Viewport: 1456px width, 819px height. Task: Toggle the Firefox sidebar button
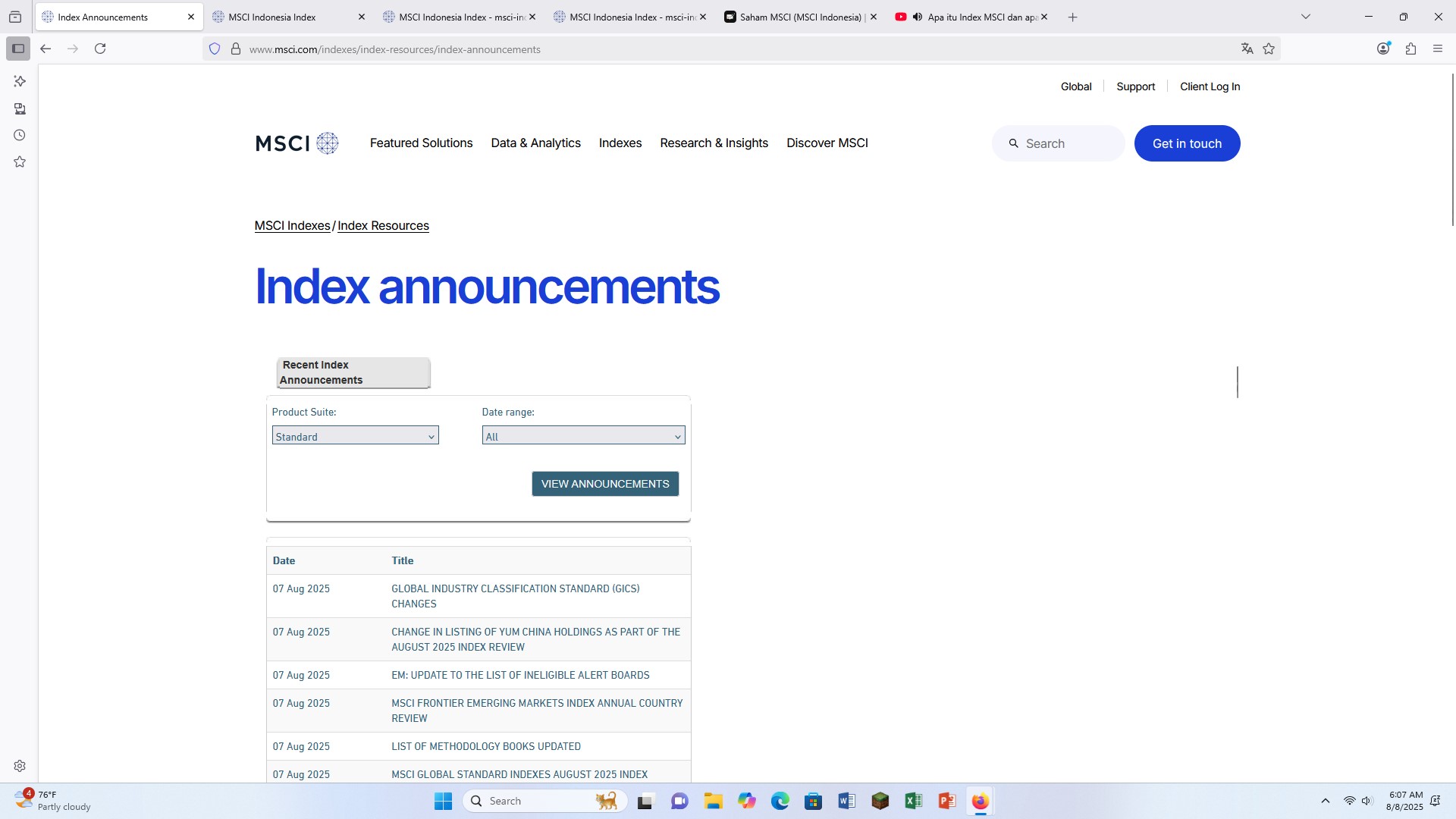(18, 49)
